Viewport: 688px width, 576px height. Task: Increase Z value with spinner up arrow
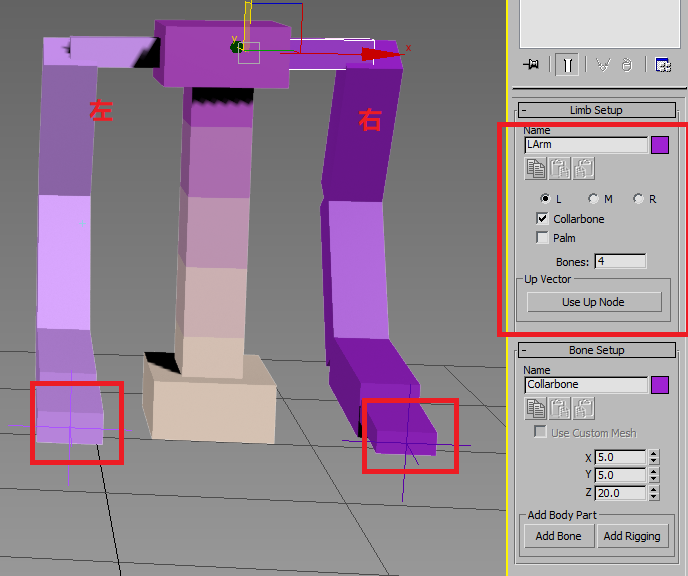654,490
